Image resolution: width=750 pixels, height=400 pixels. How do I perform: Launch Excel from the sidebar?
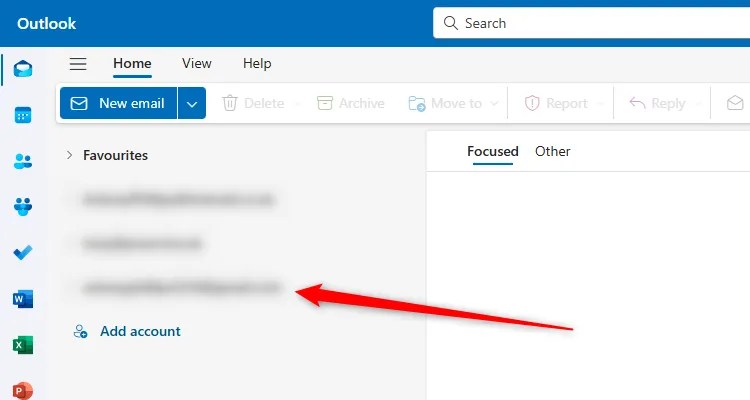tap(23, 344)
